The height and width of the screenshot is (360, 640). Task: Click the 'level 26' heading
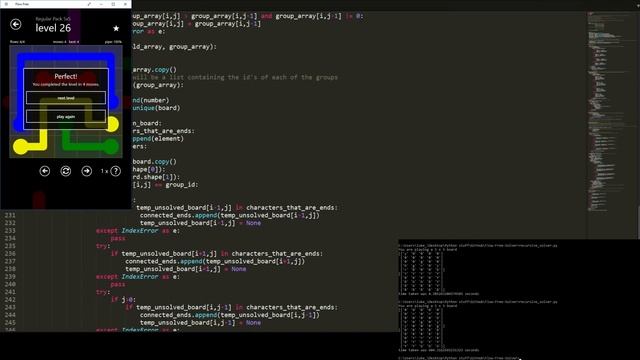point(53,28)
